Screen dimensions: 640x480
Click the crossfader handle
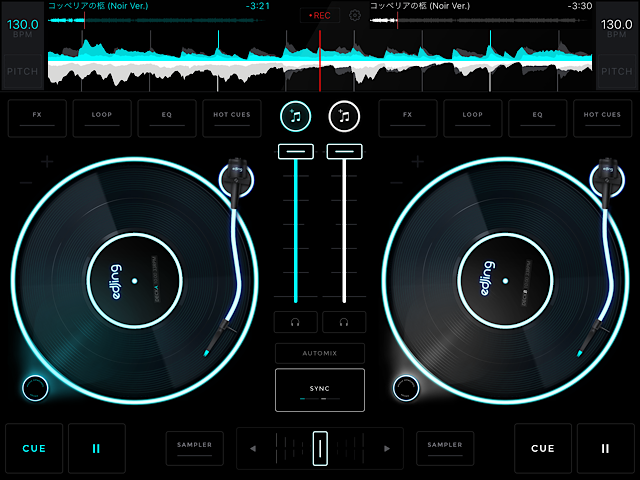[320, 448]
